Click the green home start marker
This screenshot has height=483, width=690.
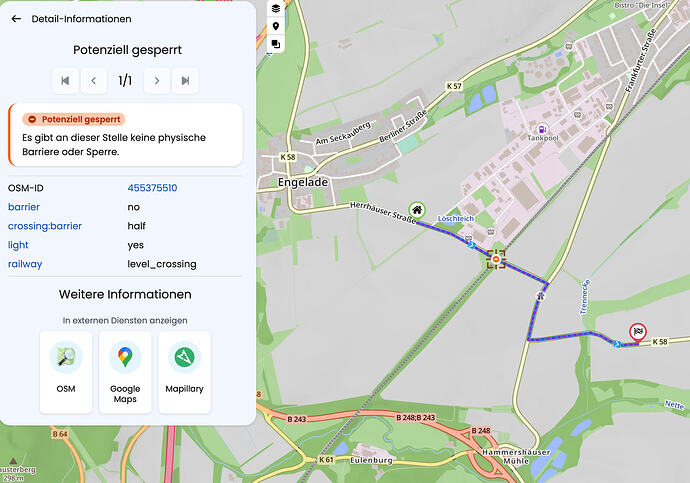(417, 210)
